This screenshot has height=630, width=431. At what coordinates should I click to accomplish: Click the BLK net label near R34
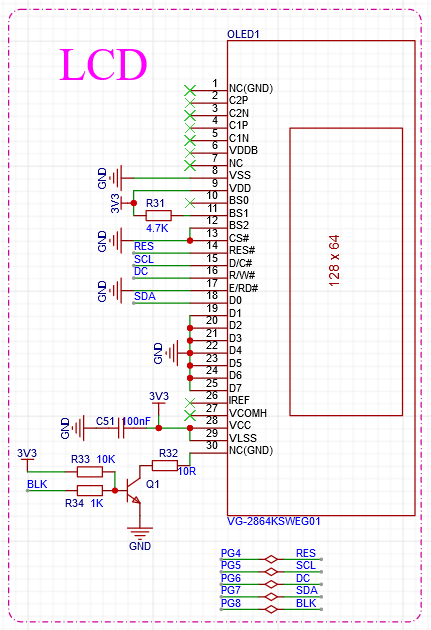pos(37,485)
